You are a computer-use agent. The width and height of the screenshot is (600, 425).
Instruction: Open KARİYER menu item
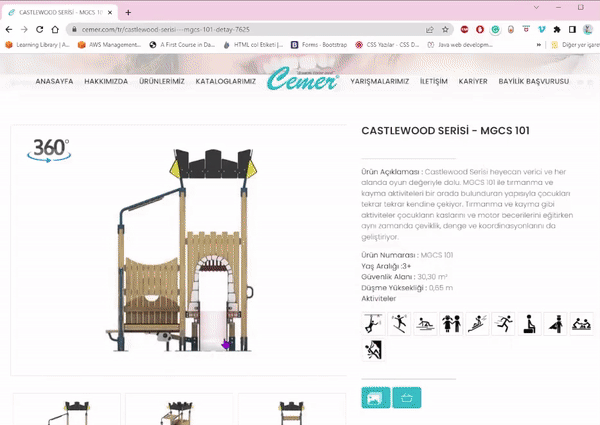coord(473,81)
